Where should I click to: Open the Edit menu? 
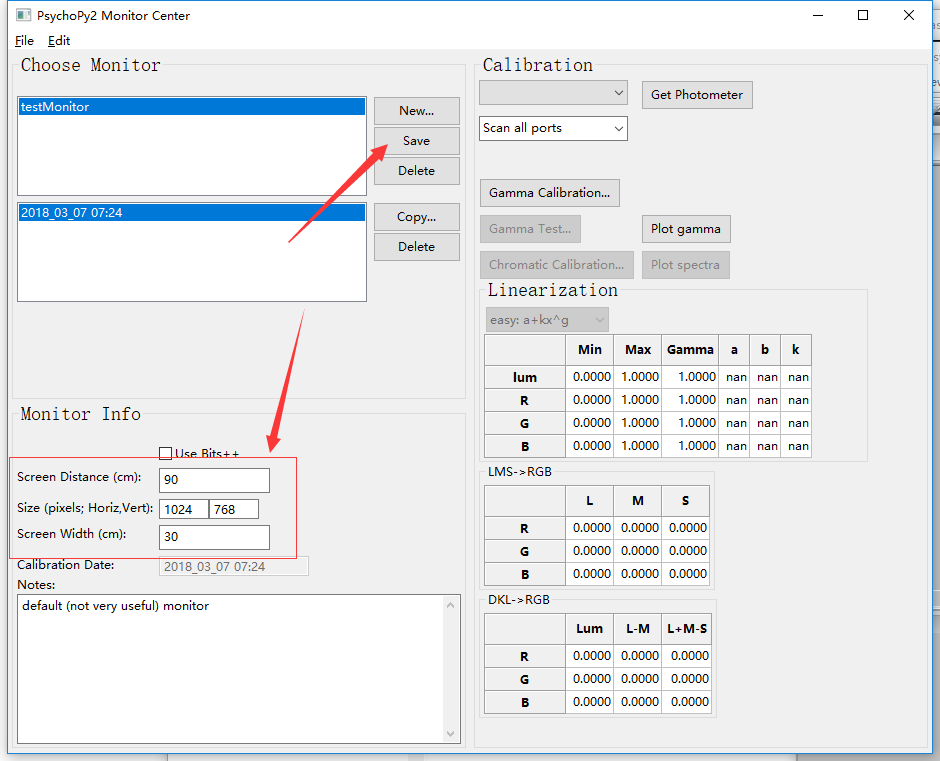pos(59,40)
